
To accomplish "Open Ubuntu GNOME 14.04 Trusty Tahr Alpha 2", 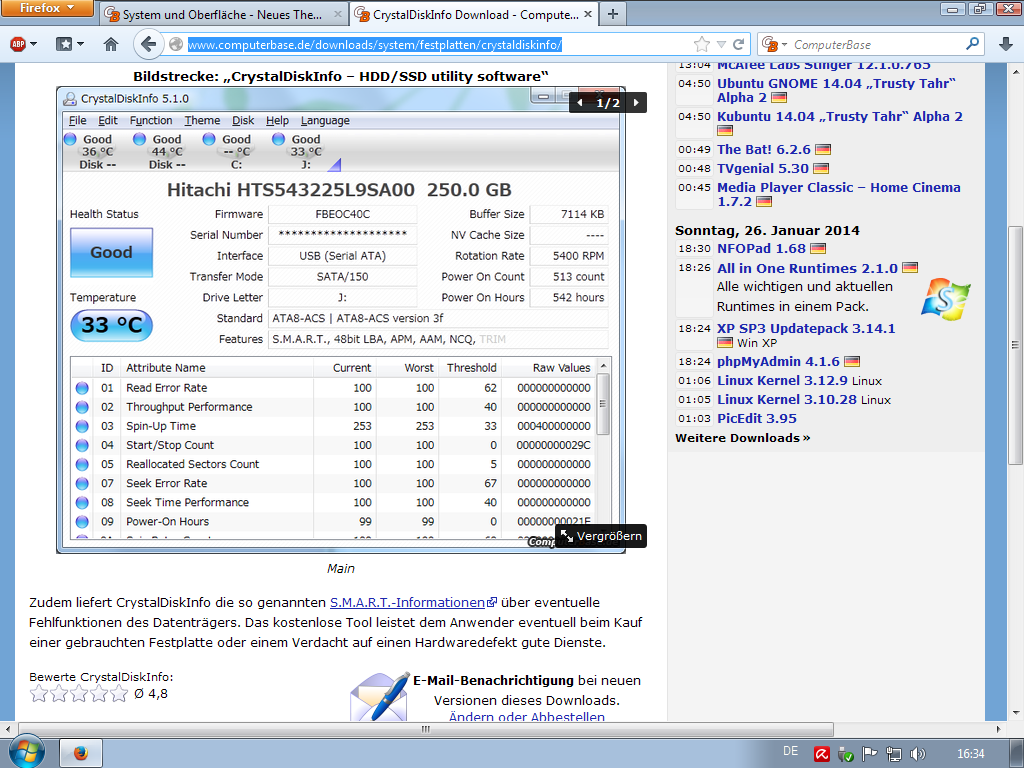I will [x=836, y=90].
